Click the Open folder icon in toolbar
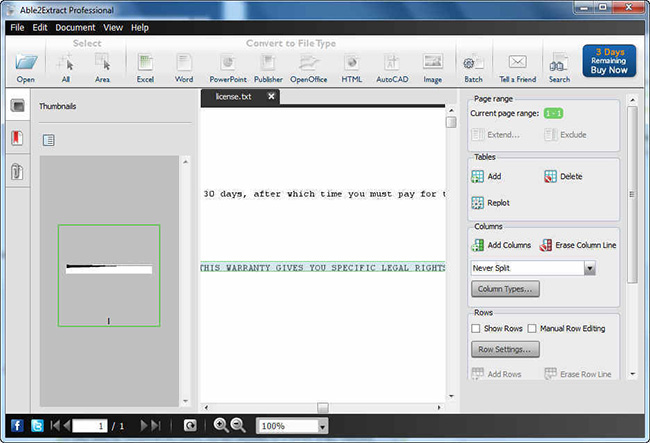This screenshot has height=443, width=650. [x=25, y=62]
